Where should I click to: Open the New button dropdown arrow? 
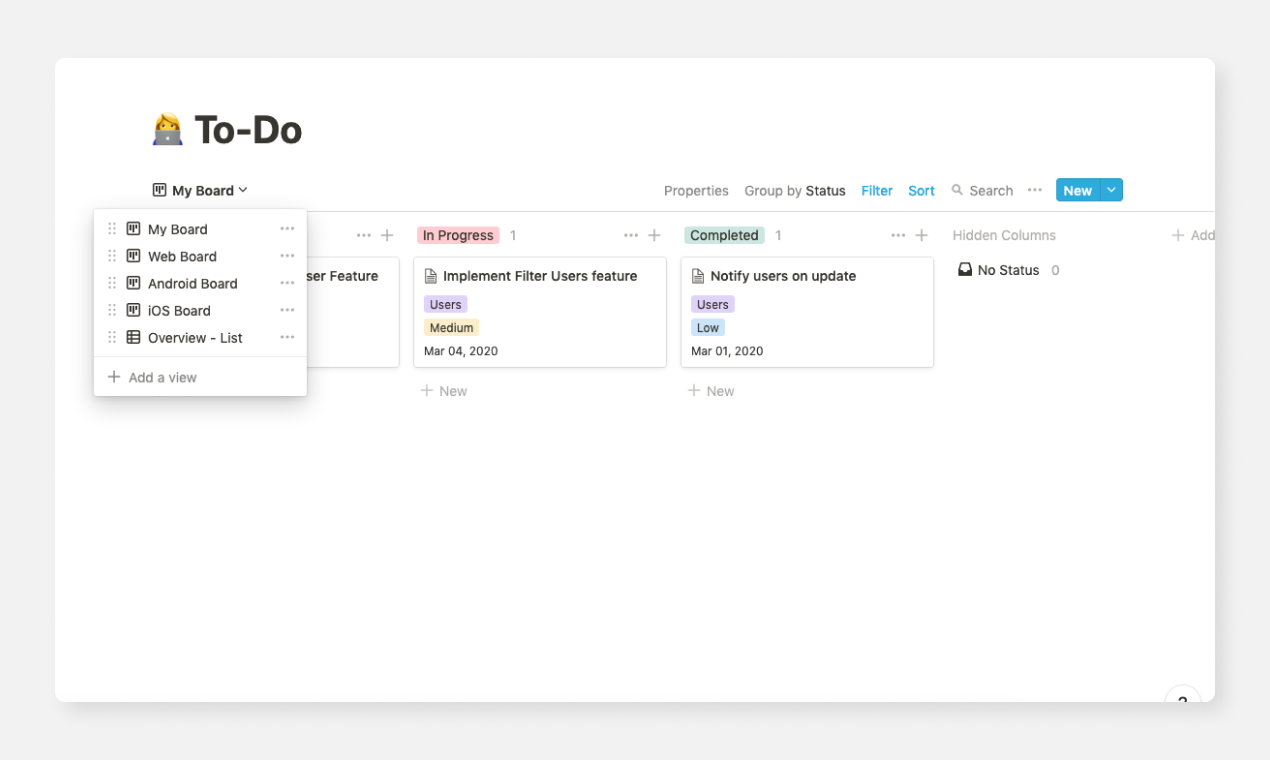(x=1110, y=189)
